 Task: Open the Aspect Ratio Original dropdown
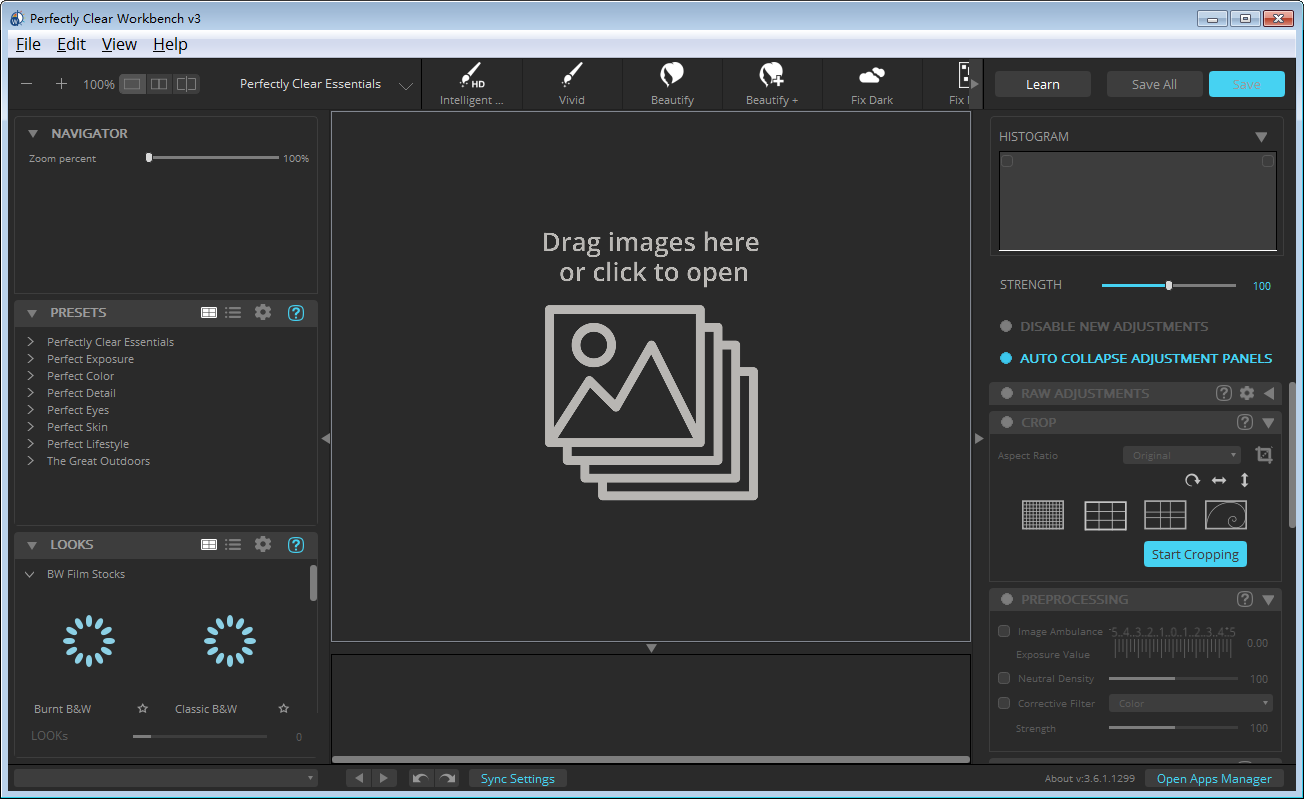pyautogui.click(x=1182, y=455)
